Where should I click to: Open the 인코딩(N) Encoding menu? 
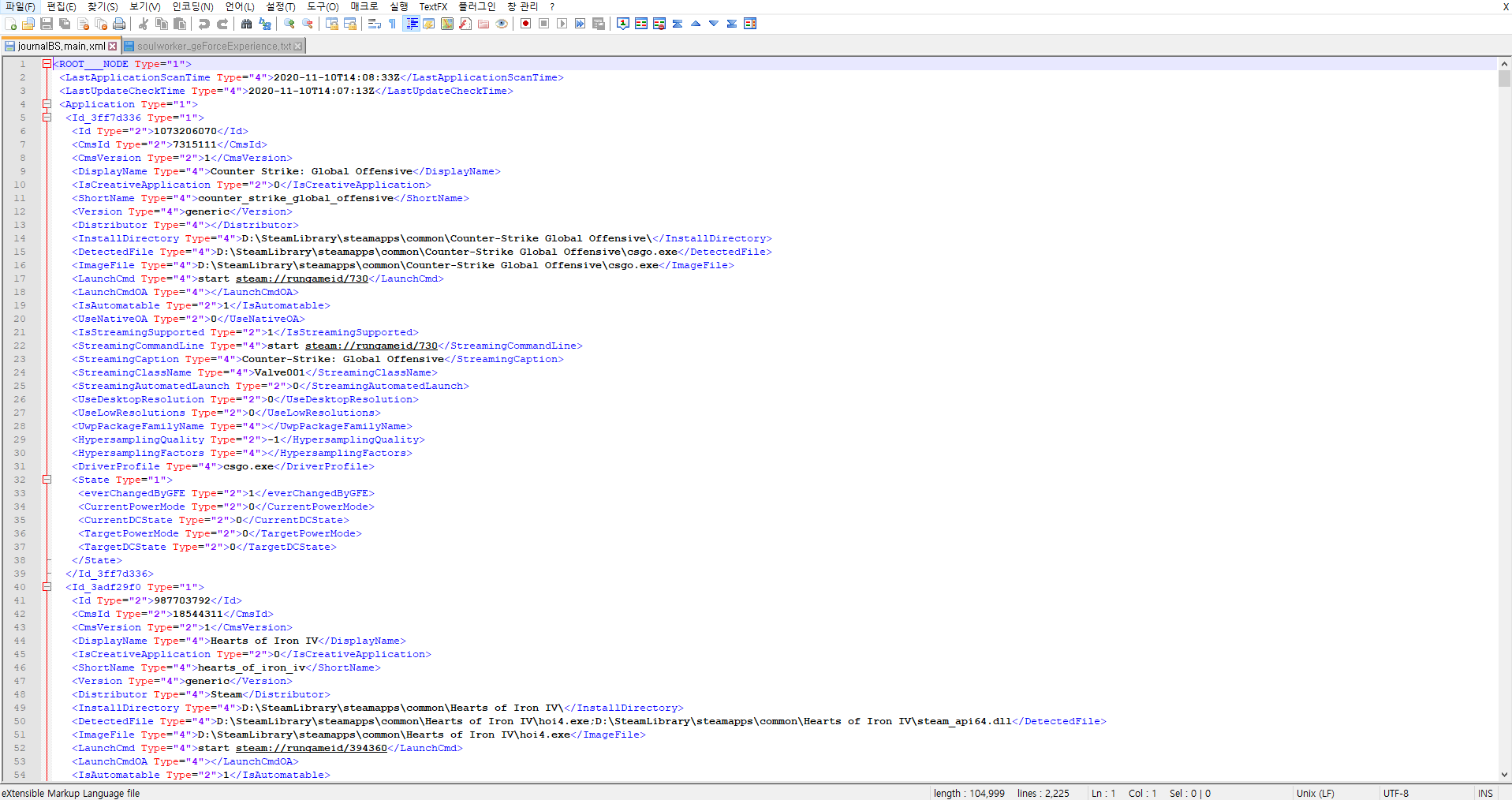193,6
